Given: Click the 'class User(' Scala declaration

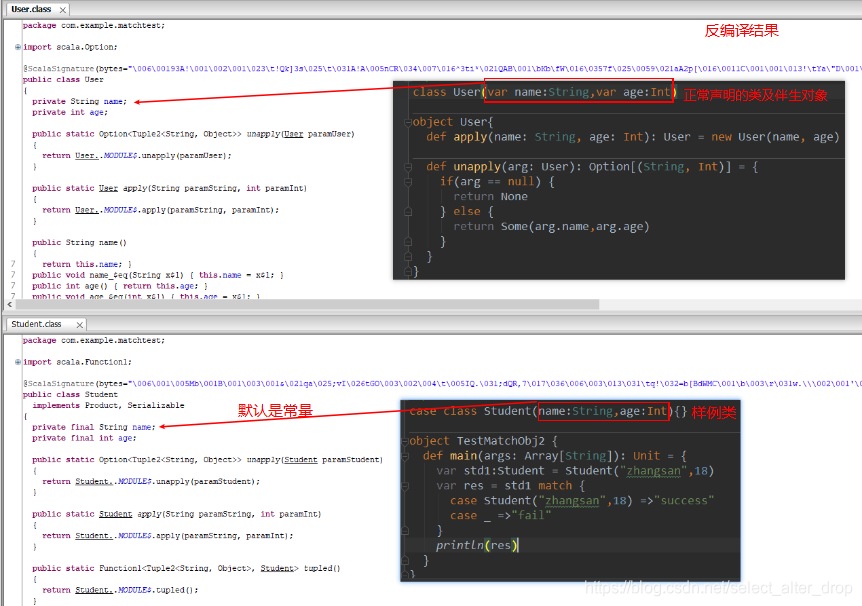Looking at the screenshot, I should pos(545,92).
